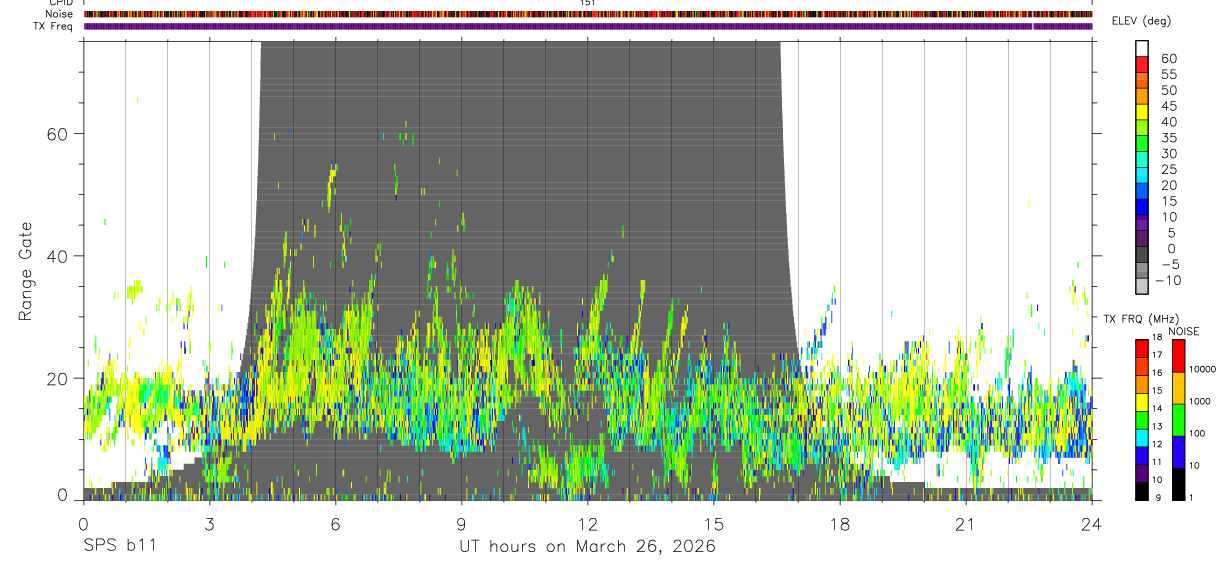Click the ELEV colorbar label 45
The height and width of the screenshot is (567, 1228).
[x=1168, y=106]
